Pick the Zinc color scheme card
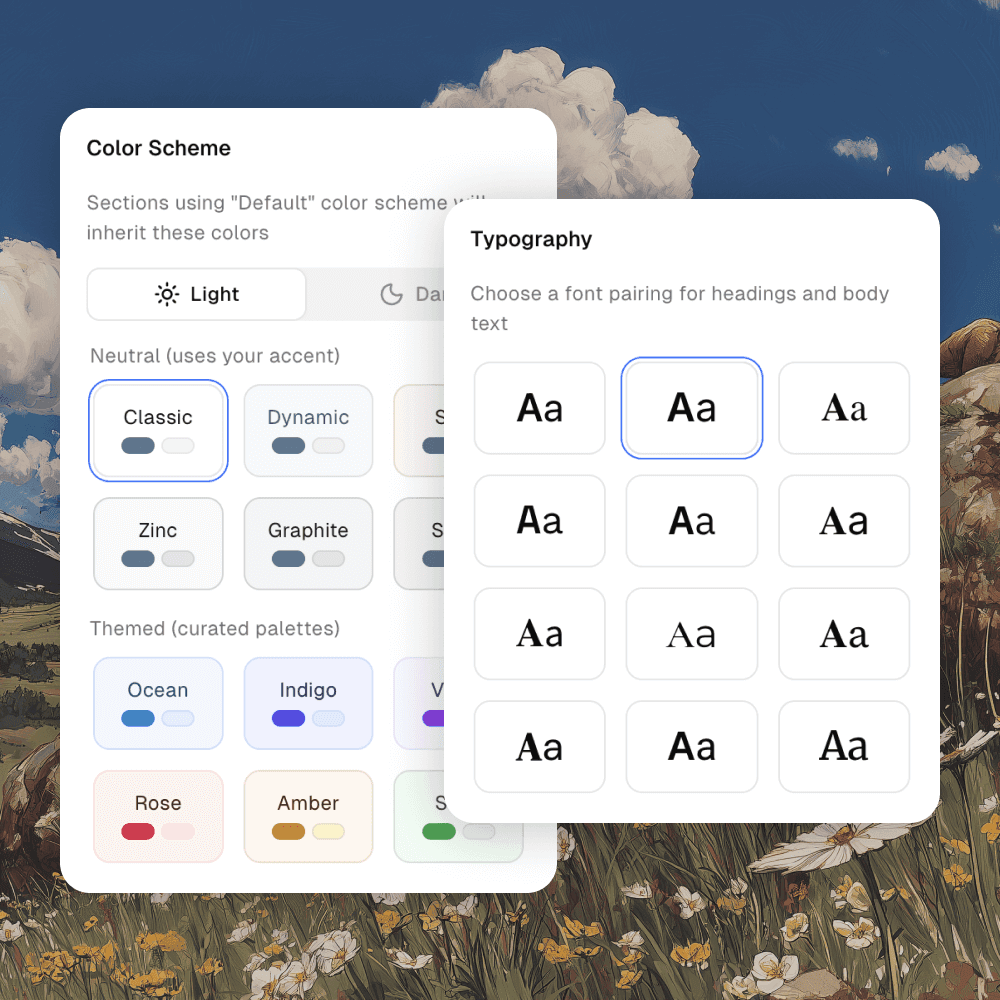The width and height of the screenshot is (1000, 1000). 158,543
